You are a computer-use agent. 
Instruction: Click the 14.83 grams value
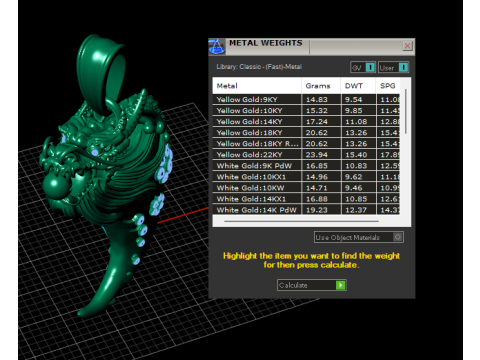click(x=317, y=99)
